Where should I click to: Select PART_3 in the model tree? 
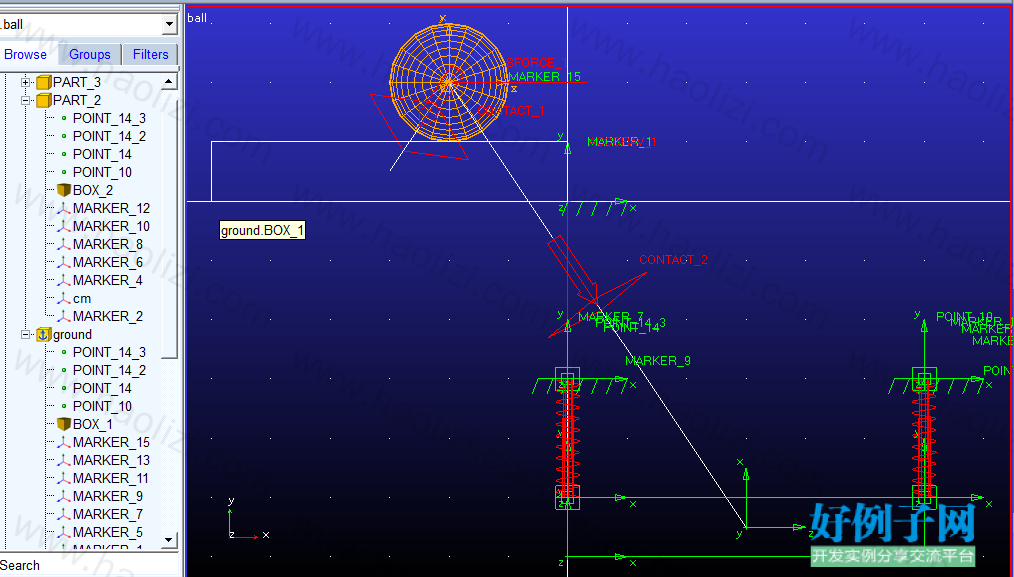coord(77,82)
